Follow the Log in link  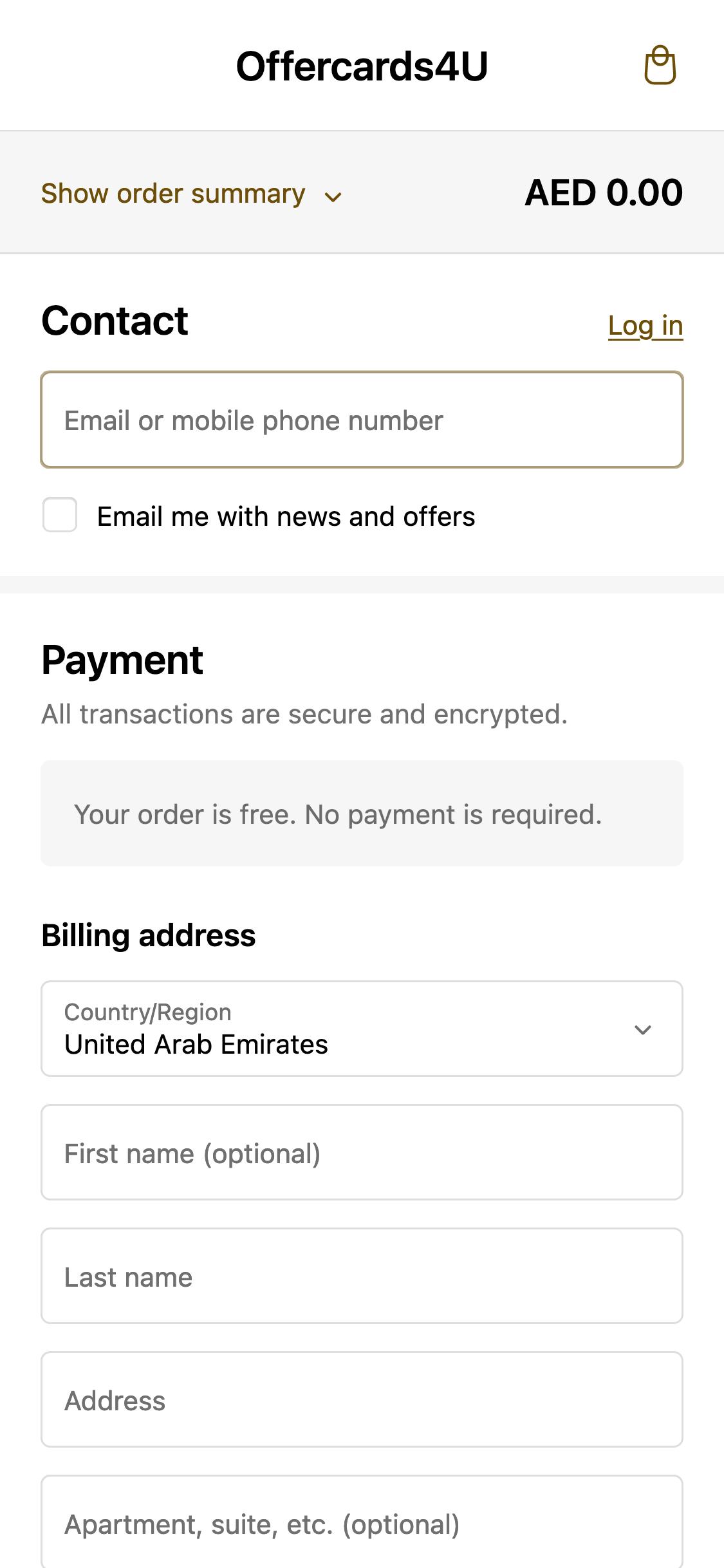coord(645,326)
